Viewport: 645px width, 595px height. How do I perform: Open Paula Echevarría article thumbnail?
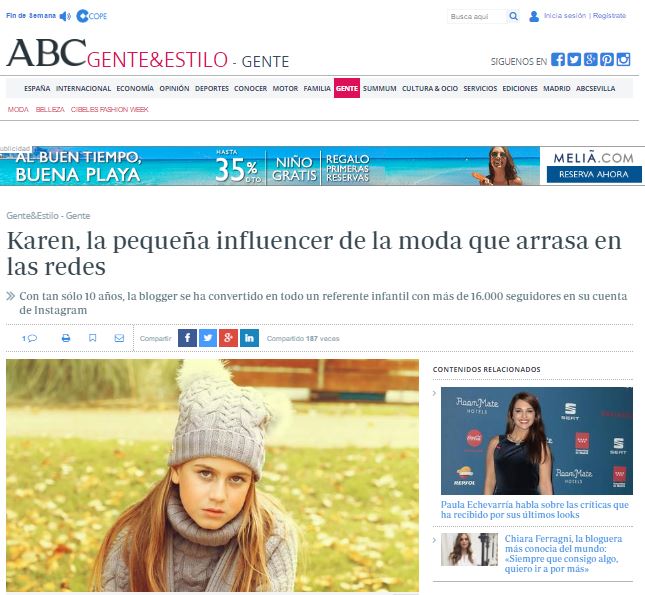pyautogui.click(x=537, y=441)
